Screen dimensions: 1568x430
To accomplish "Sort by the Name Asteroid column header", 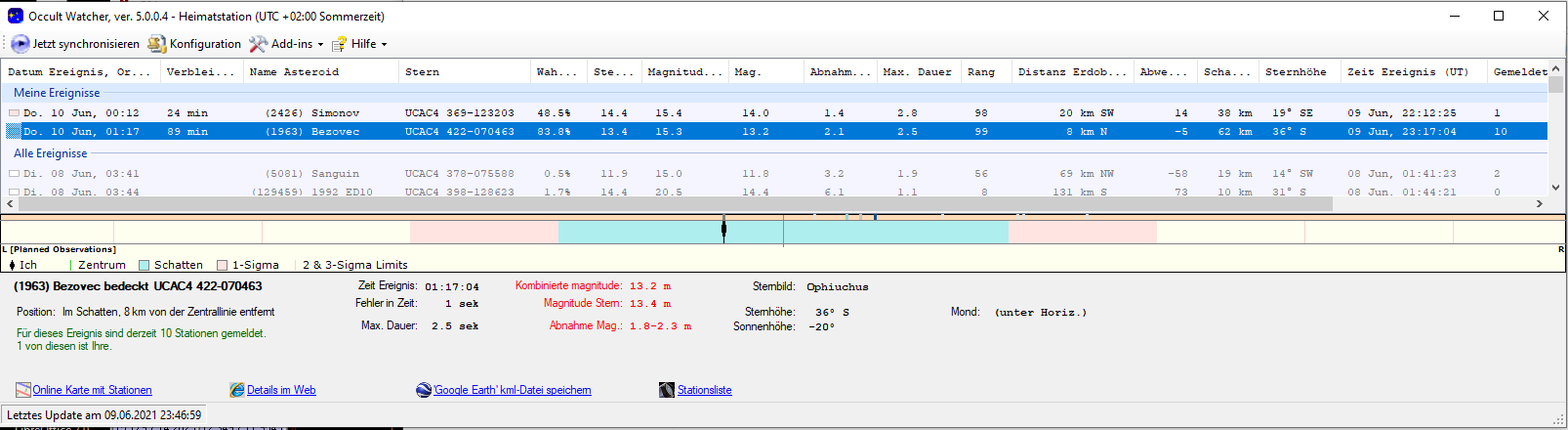I will click(294, 72).
